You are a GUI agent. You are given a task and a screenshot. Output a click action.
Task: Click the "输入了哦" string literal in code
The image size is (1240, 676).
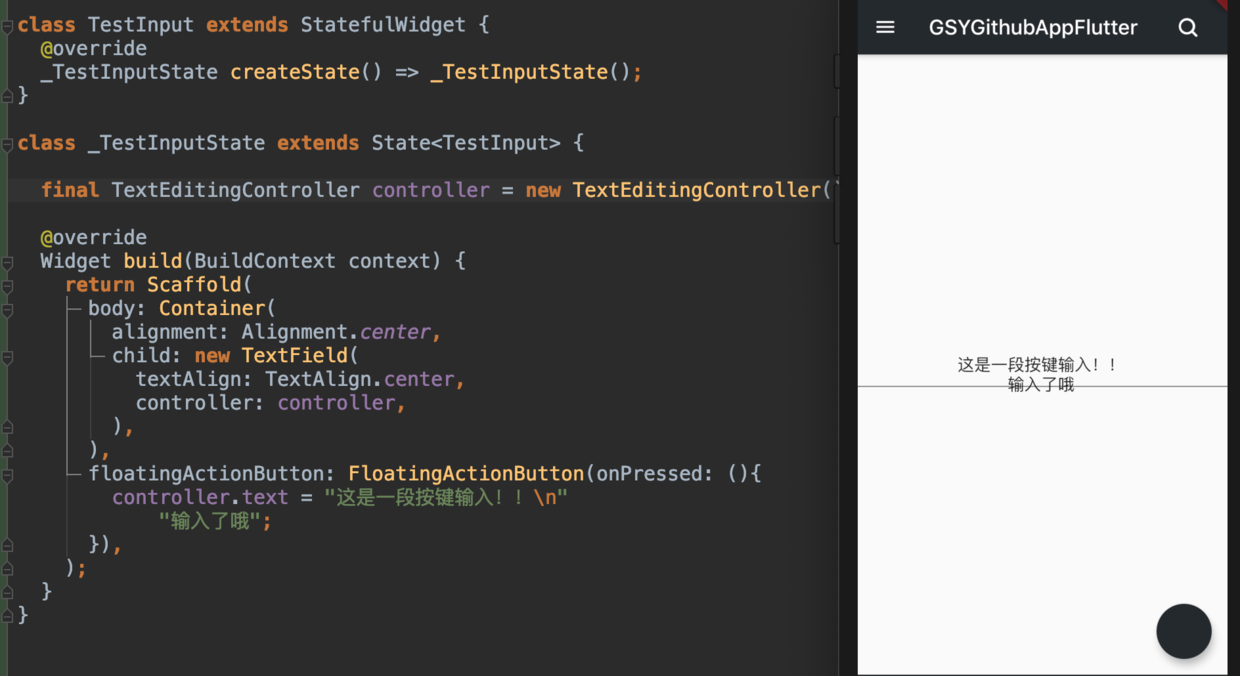click(215, 521)
